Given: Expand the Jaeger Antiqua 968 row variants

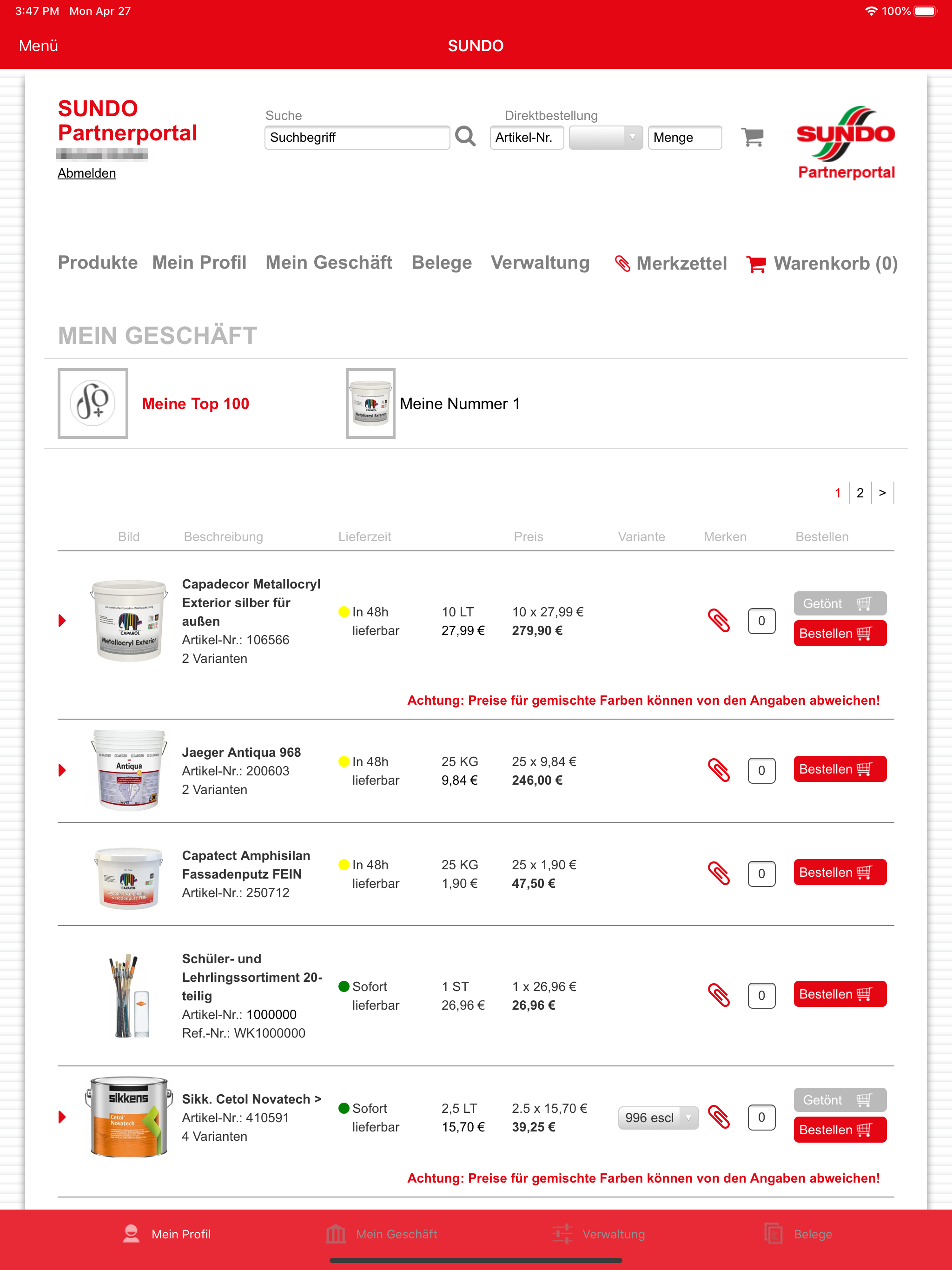Looking at the screenshot, I should coord(62,770).
